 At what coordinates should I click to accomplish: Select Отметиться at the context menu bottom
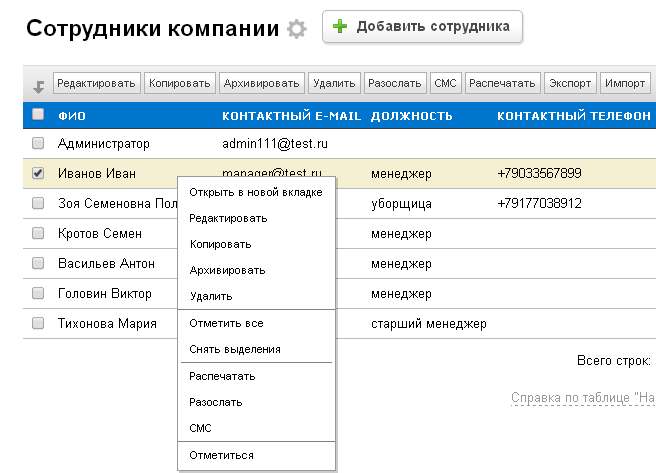click(221, 455)
